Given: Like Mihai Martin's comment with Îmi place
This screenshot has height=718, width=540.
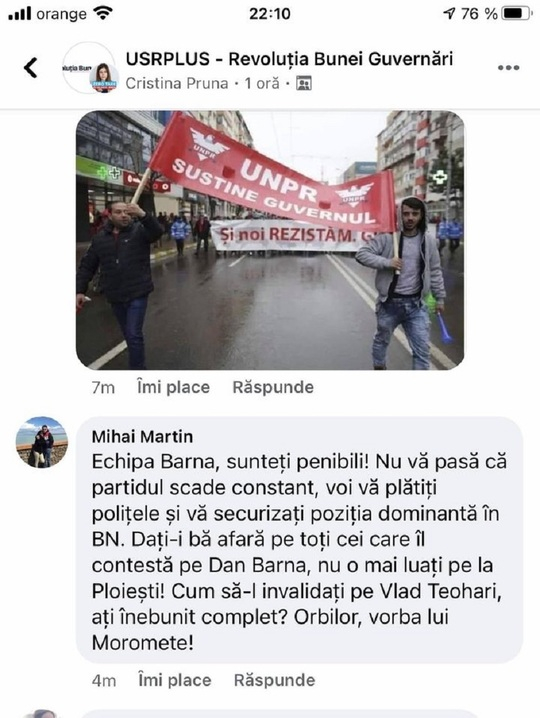Looking at the screenshot, I should tap(175, 680).
